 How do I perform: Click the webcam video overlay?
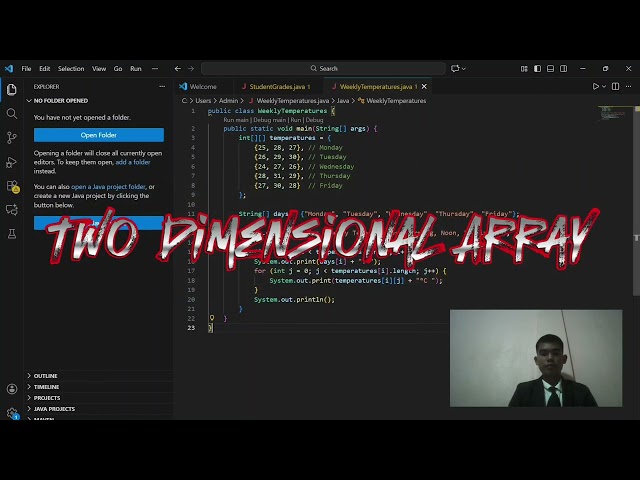(x=536, y=358)
